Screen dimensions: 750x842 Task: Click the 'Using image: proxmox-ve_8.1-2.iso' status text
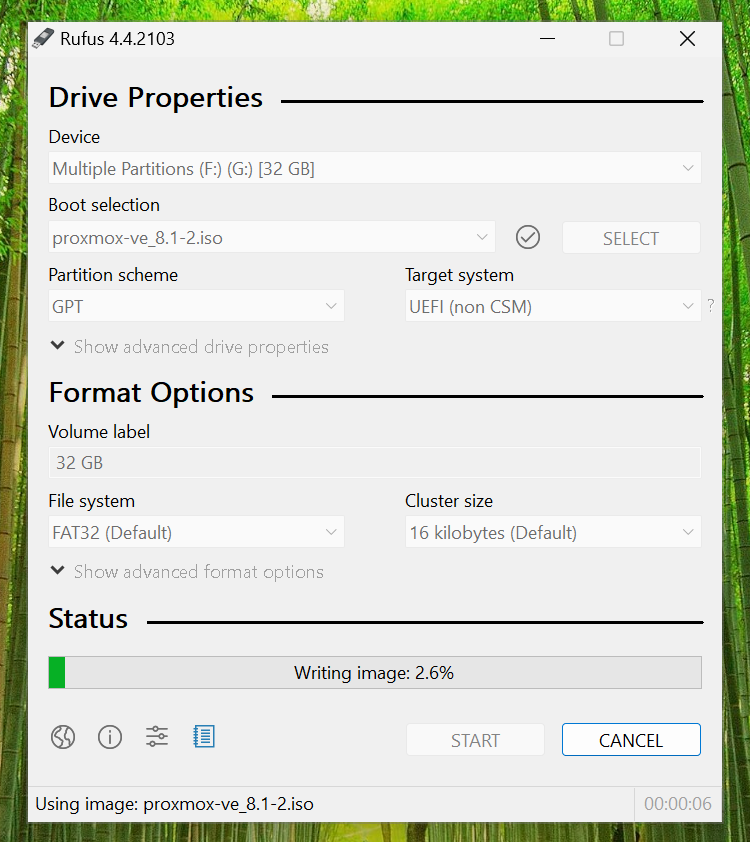click(174, 804)
